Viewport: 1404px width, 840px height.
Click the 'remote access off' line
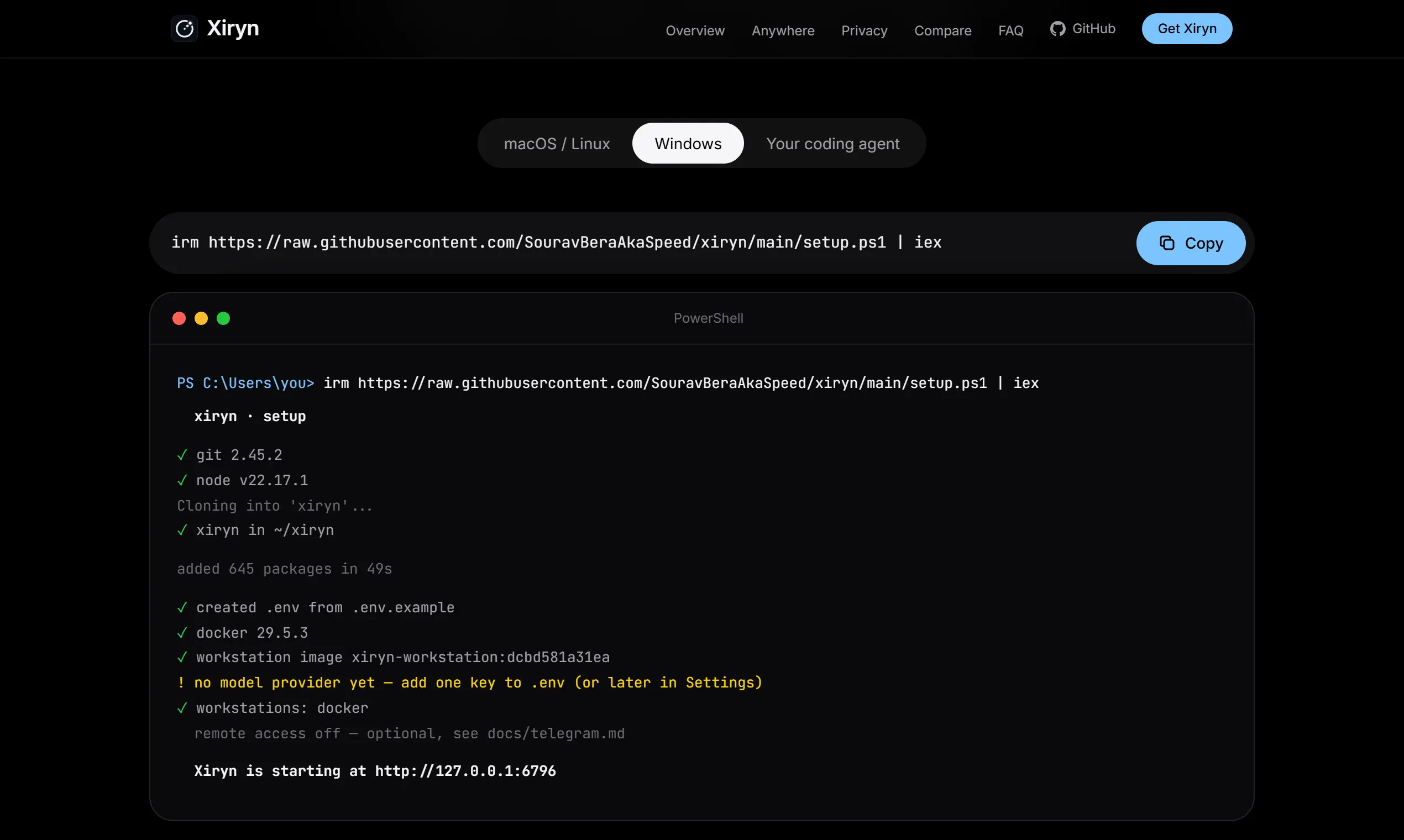point(409,733)
